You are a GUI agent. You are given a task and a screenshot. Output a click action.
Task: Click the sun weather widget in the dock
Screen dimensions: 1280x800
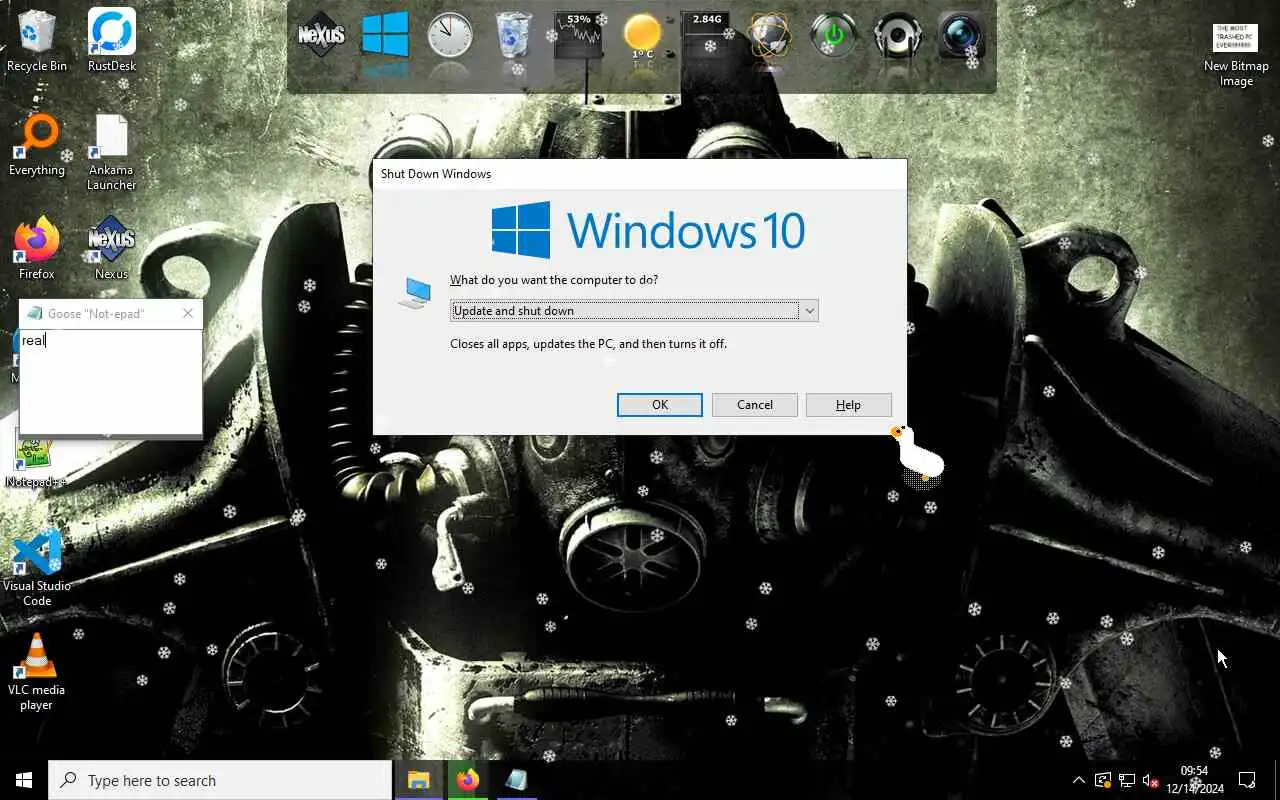pos(642,37)
